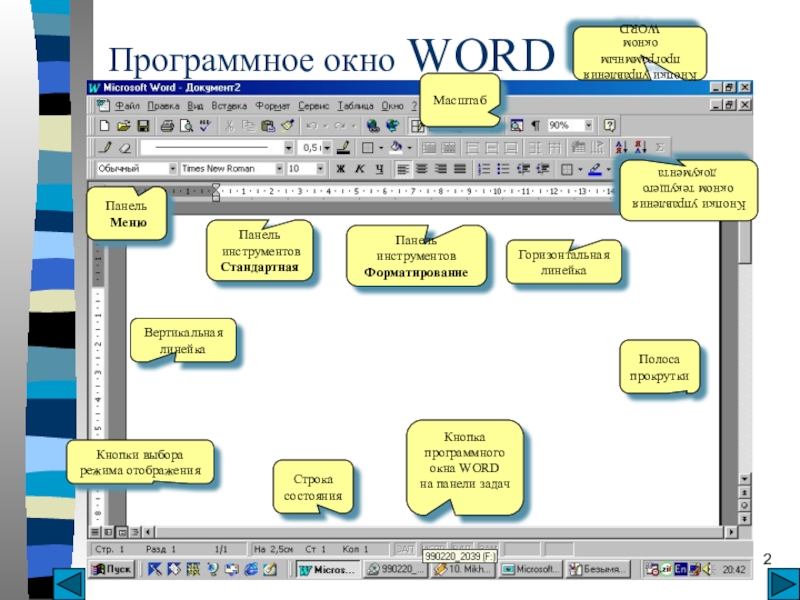Select the Eraser tool in Tables toolbar
Image resolution: width=800 pixels, height=600 pixels.
click(x=124, y=148)
